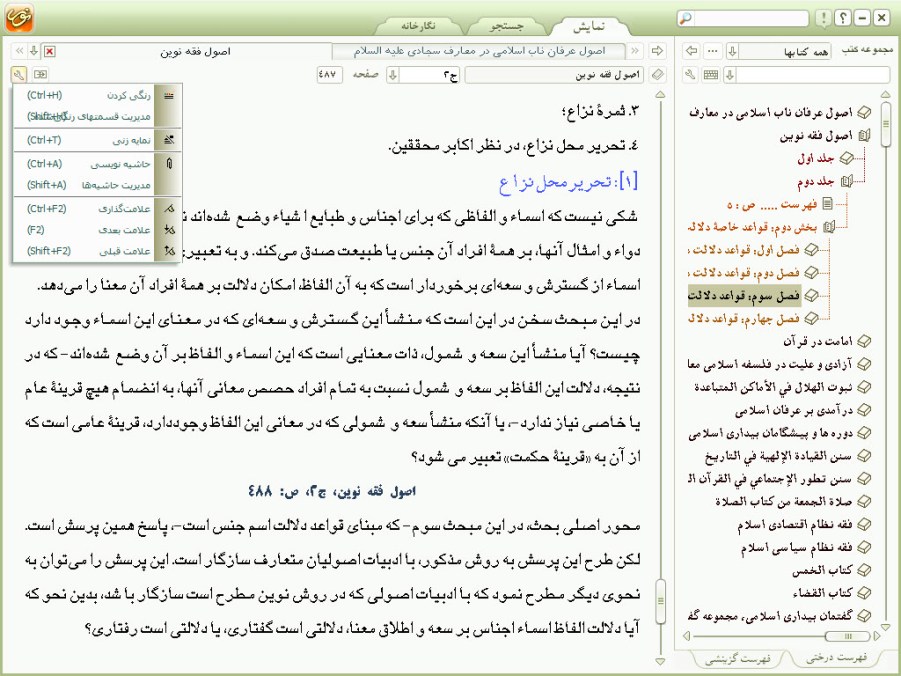Open the ellipsis button next to همه کتابها
Image resolution: width=901 pixels, height=676 pixels.
[713, 51]
